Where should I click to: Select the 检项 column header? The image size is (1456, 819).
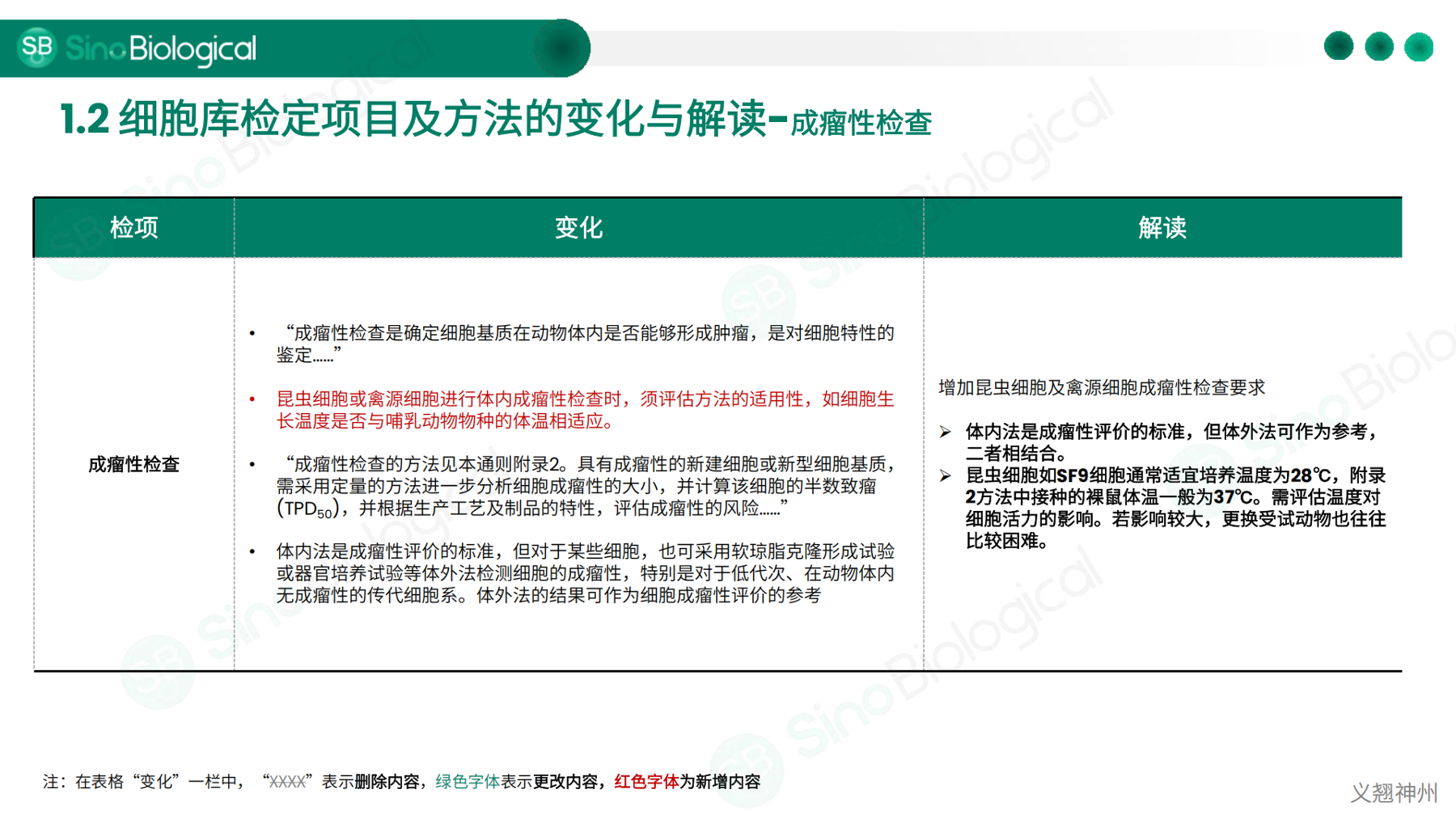click(133, 228)
